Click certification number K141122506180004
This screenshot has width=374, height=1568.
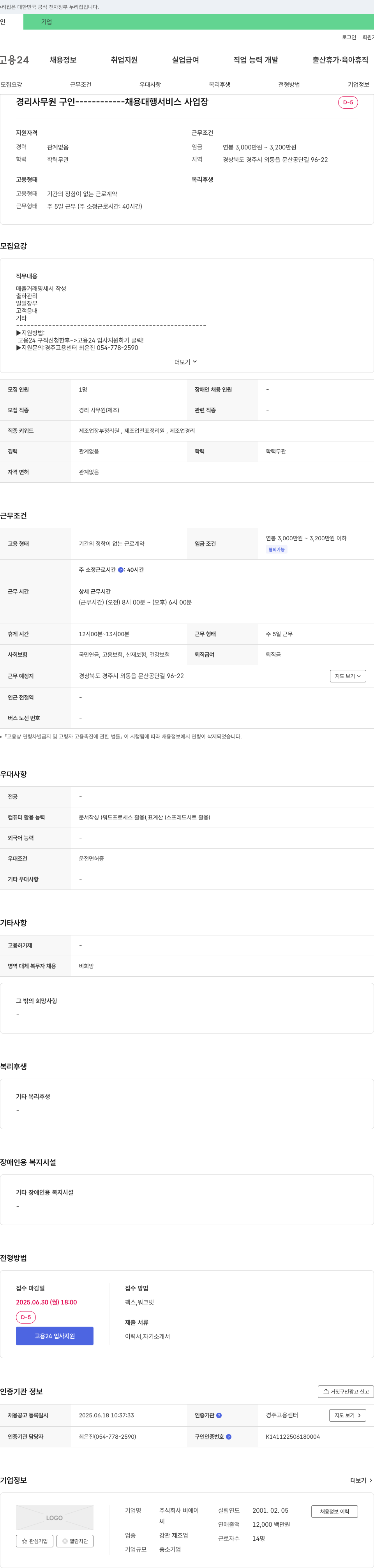pyautogui.click(x=292, y=1436)
